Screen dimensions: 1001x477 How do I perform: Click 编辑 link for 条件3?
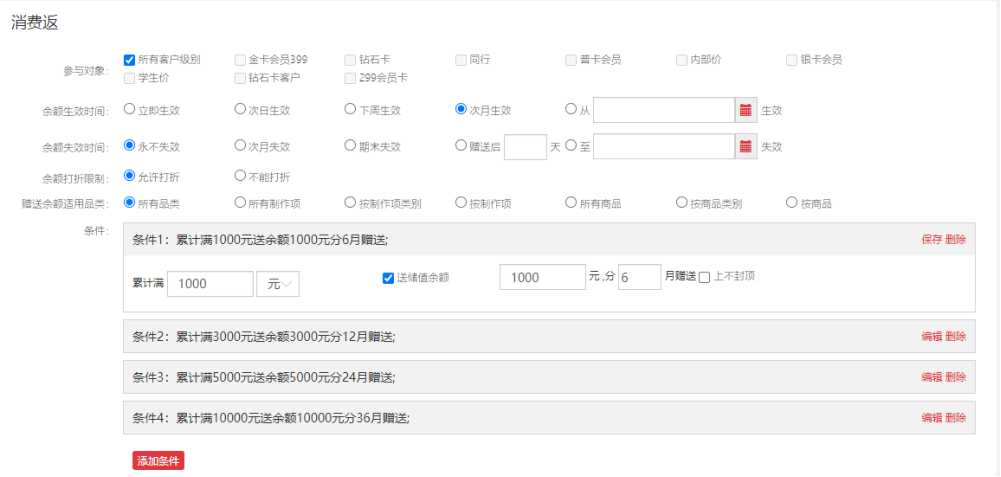pyautogui.click(x=931, y=377)
